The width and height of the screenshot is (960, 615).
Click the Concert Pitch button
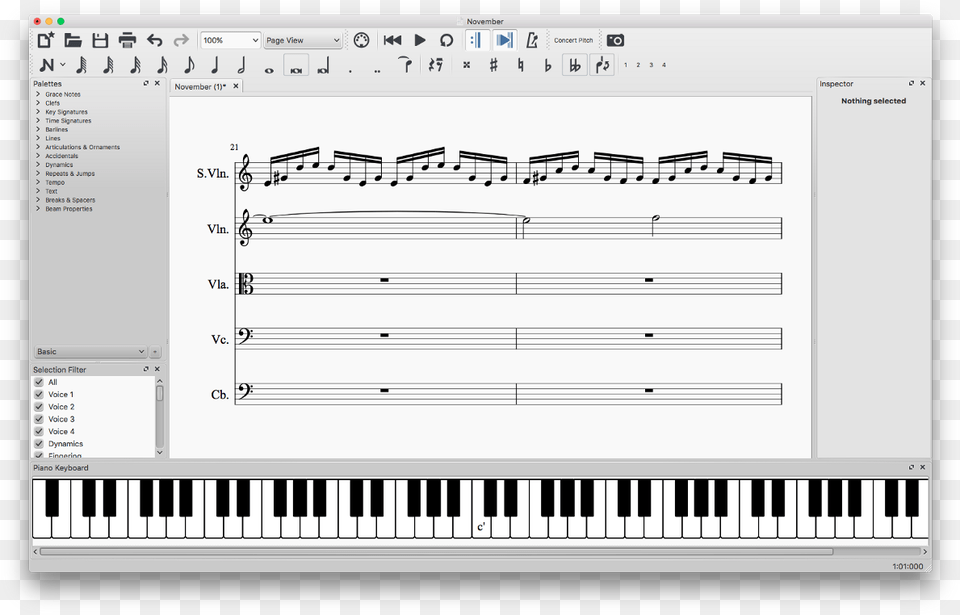573,40
